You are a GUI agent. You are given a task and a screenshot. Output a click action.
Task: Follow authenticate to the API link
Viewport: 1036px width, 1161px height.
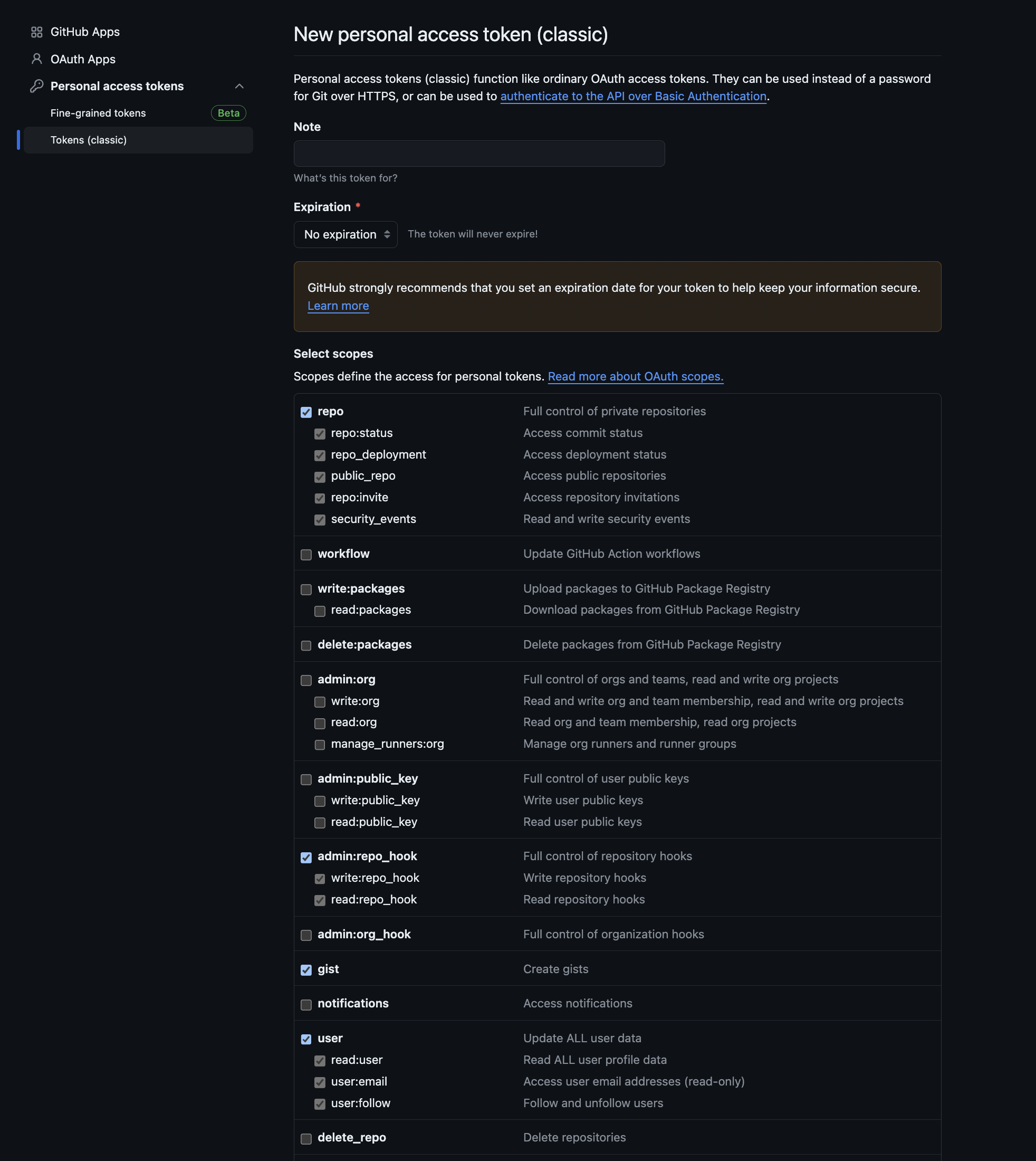point(633,96)
